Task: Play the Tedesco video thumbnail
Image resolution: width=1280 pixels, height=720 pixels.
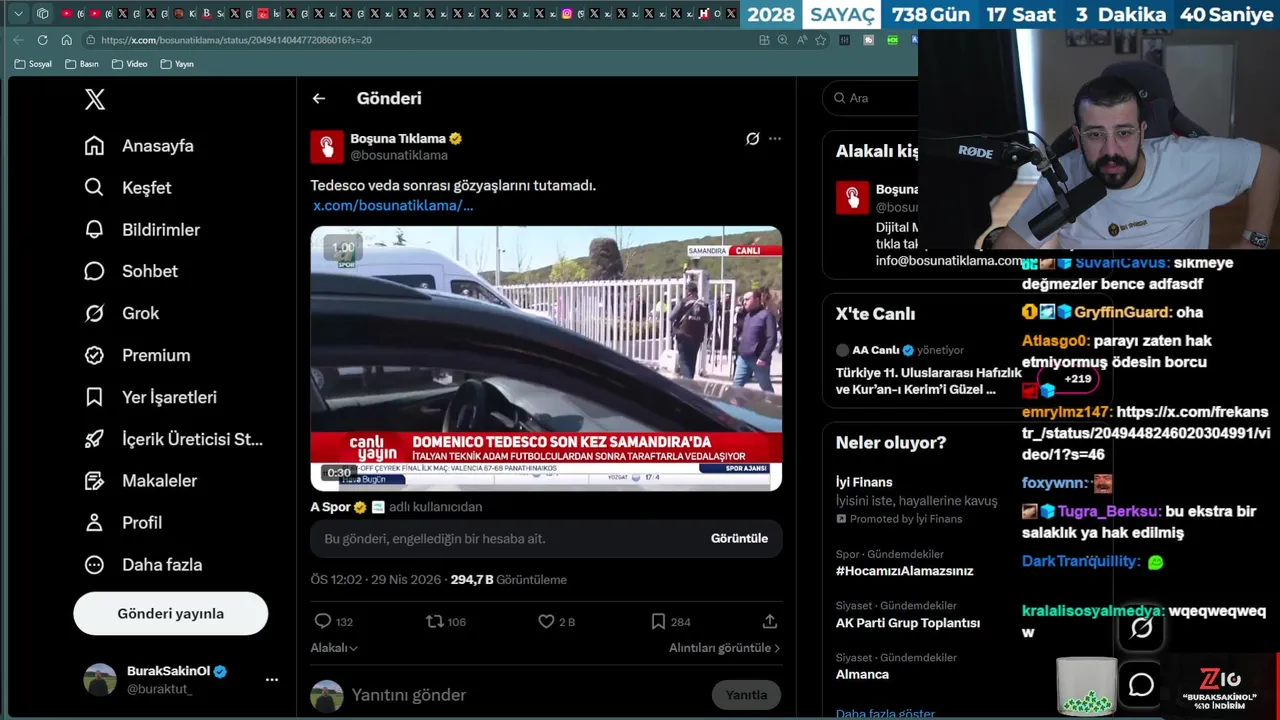Action: tap(546, 359)
